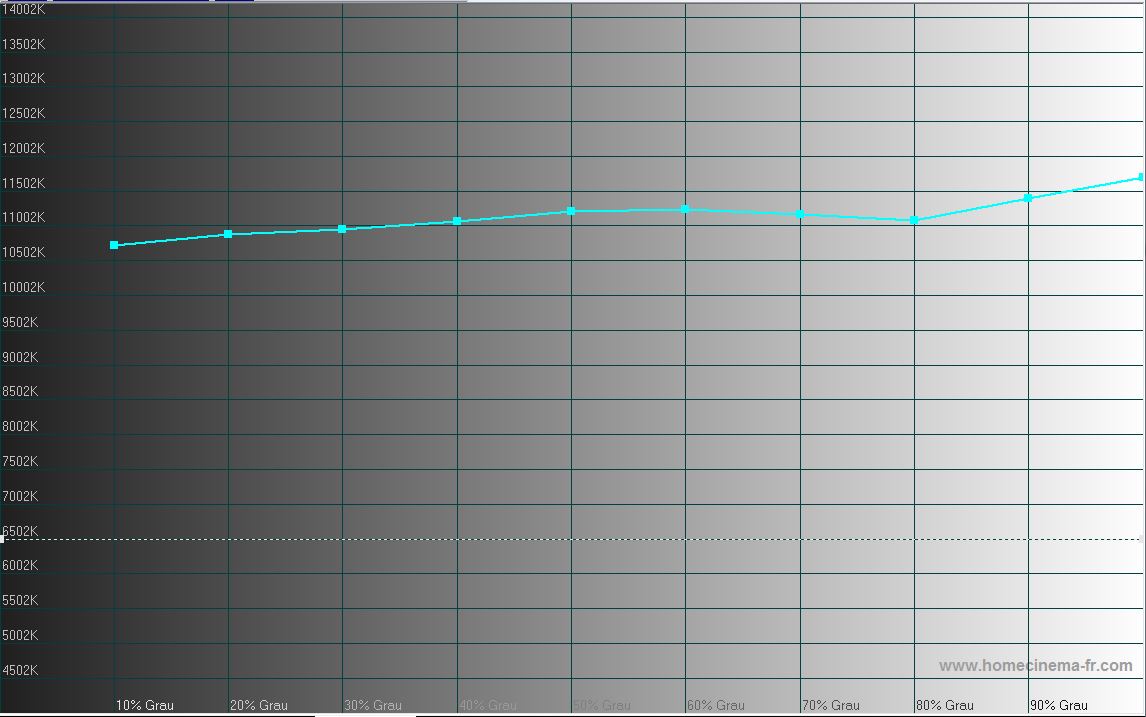
Task: Select the 30% Grau axis label
Action: pos(373,705)
